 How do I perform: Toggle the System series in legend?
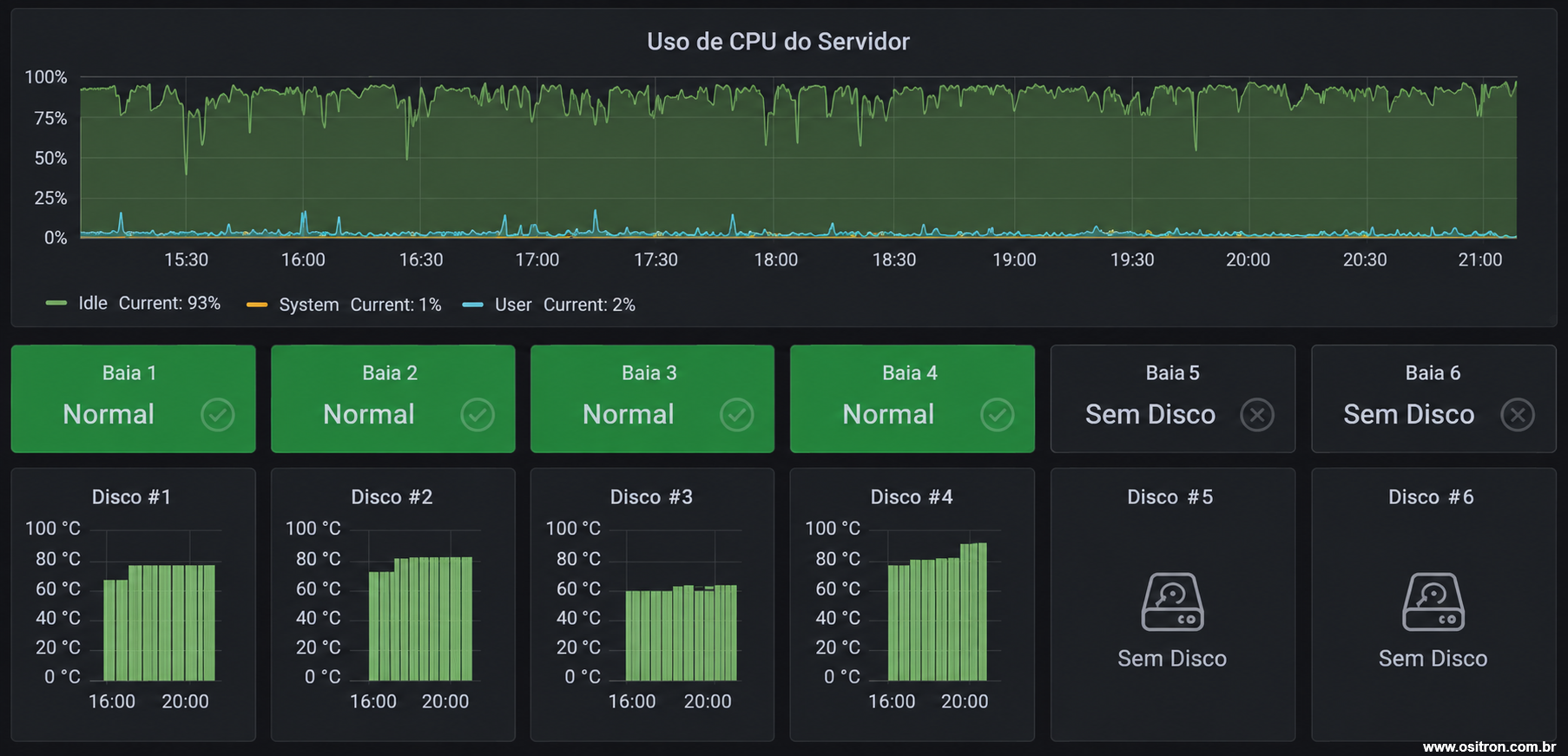[309, 305]
